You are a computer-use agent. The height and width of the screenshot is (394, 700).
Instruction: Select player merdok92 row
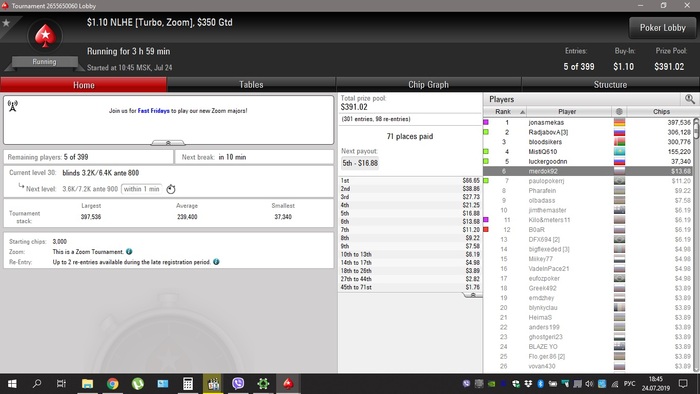coord(588,171)
